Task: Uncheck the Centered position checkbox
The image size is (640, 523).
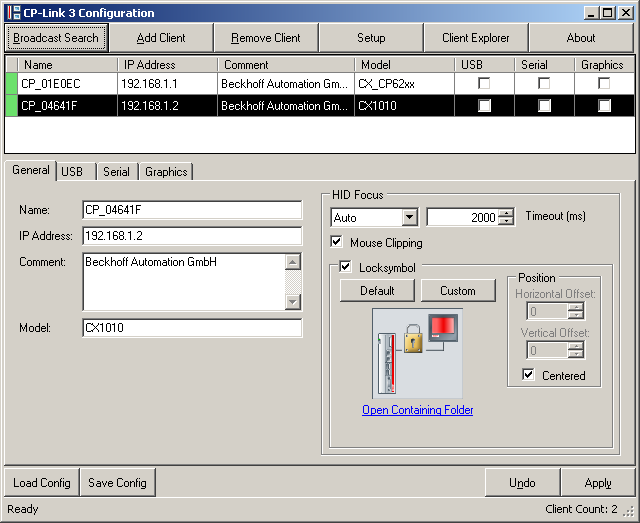Action: coord(528,374)
